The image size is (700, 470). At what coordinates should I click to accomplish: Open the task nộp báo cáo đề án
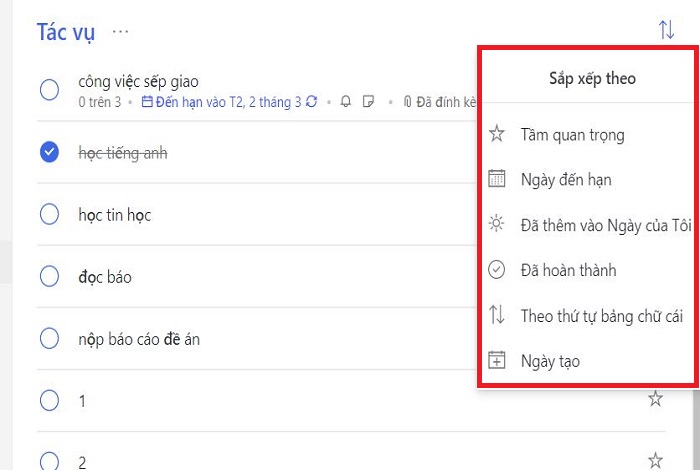139,339
